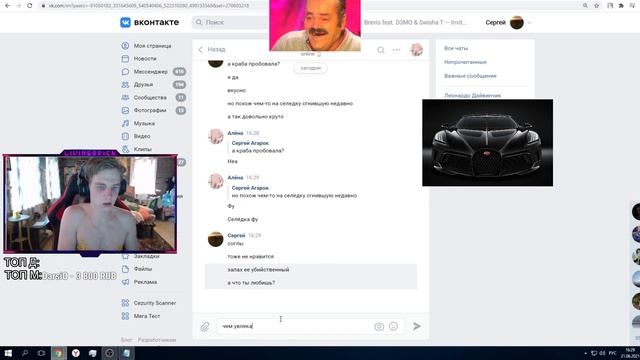Open the News icon in sidebar

click(x=125, y=59)
